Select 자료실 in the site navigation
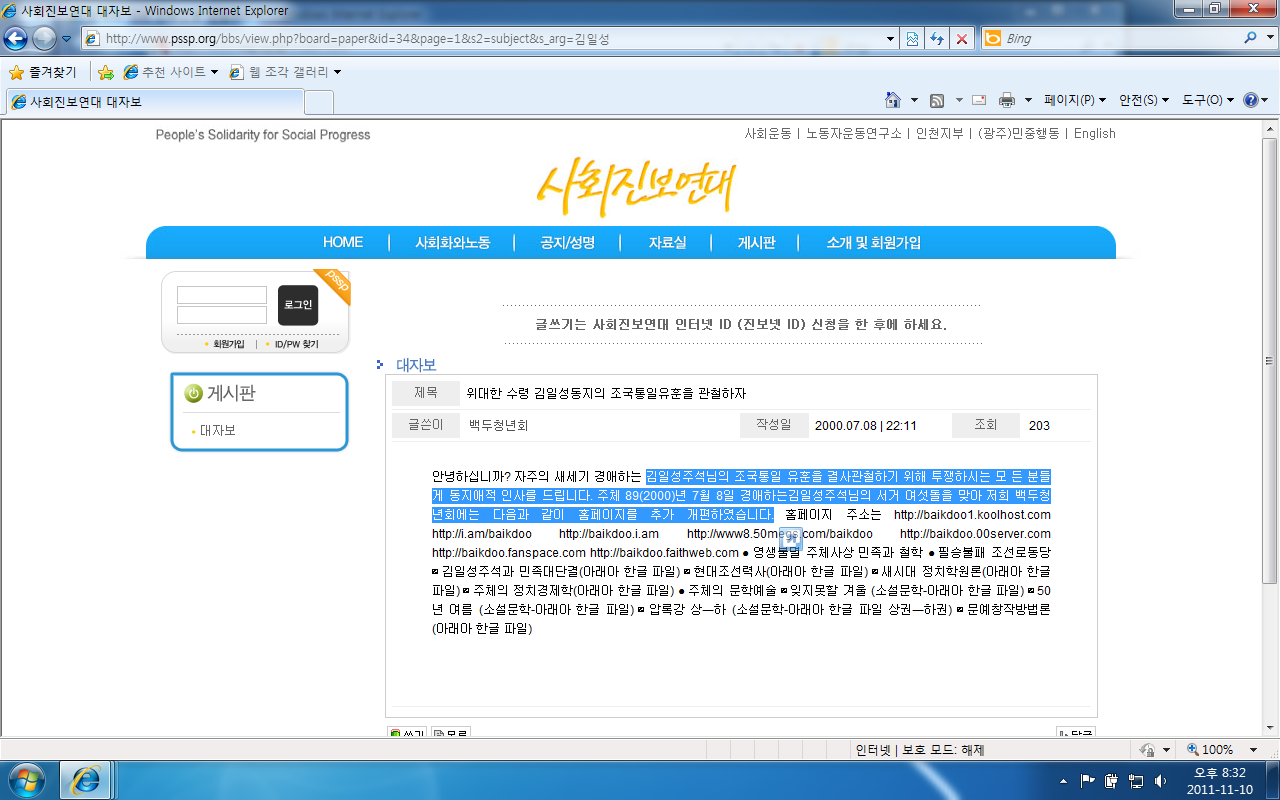 pos(667,242)
